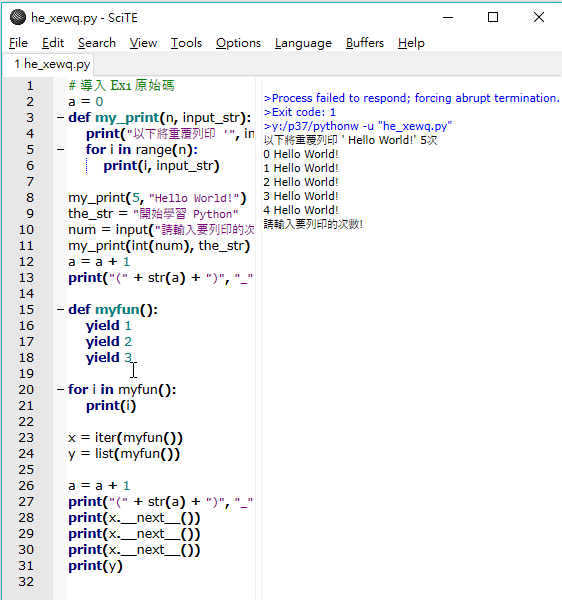Viewport: 562px width, 600px height.
Task: Open the Options menu
Action: (238, 43)
